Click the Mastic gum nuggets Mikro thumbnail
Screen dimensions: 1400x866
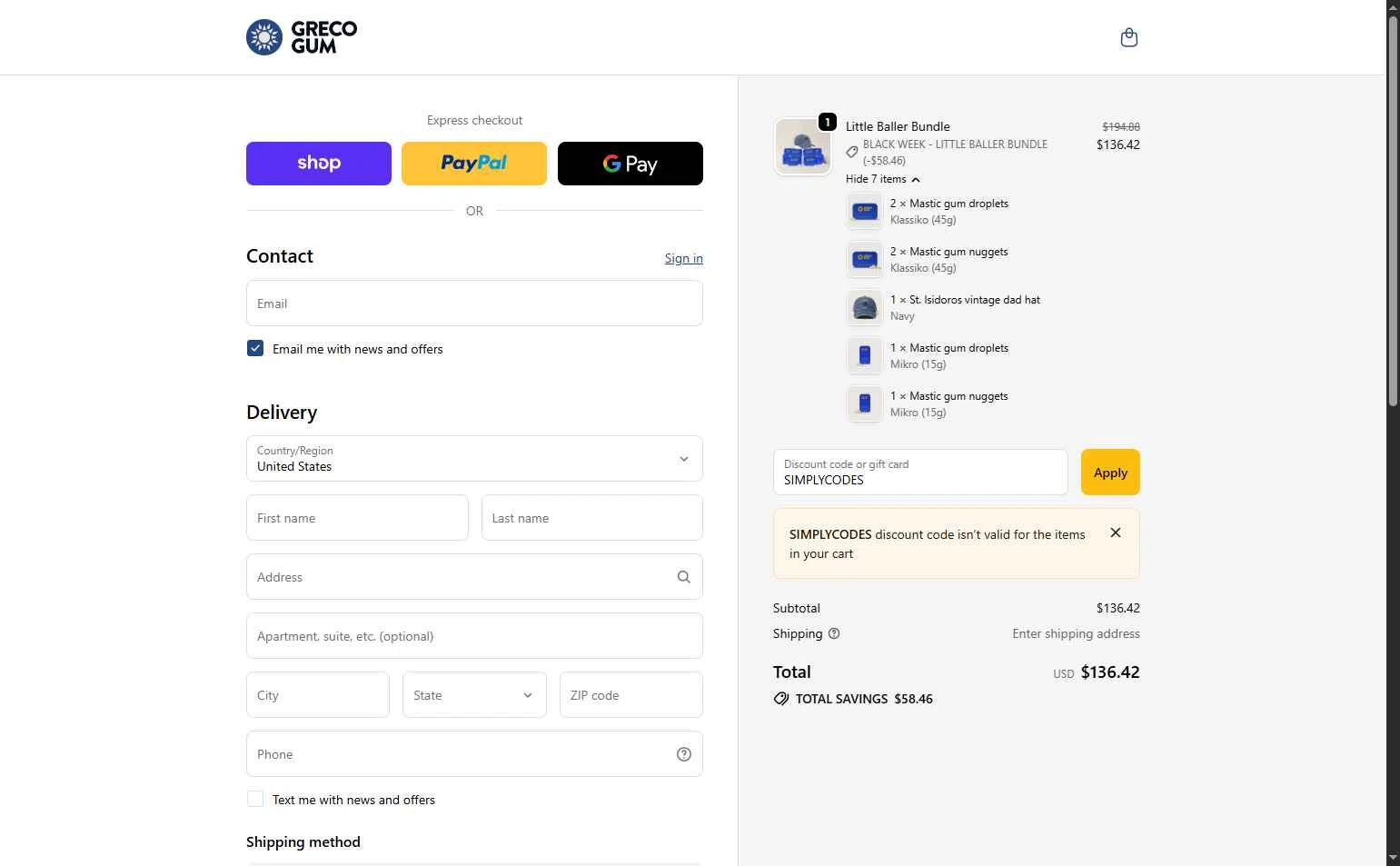[865, 404]
